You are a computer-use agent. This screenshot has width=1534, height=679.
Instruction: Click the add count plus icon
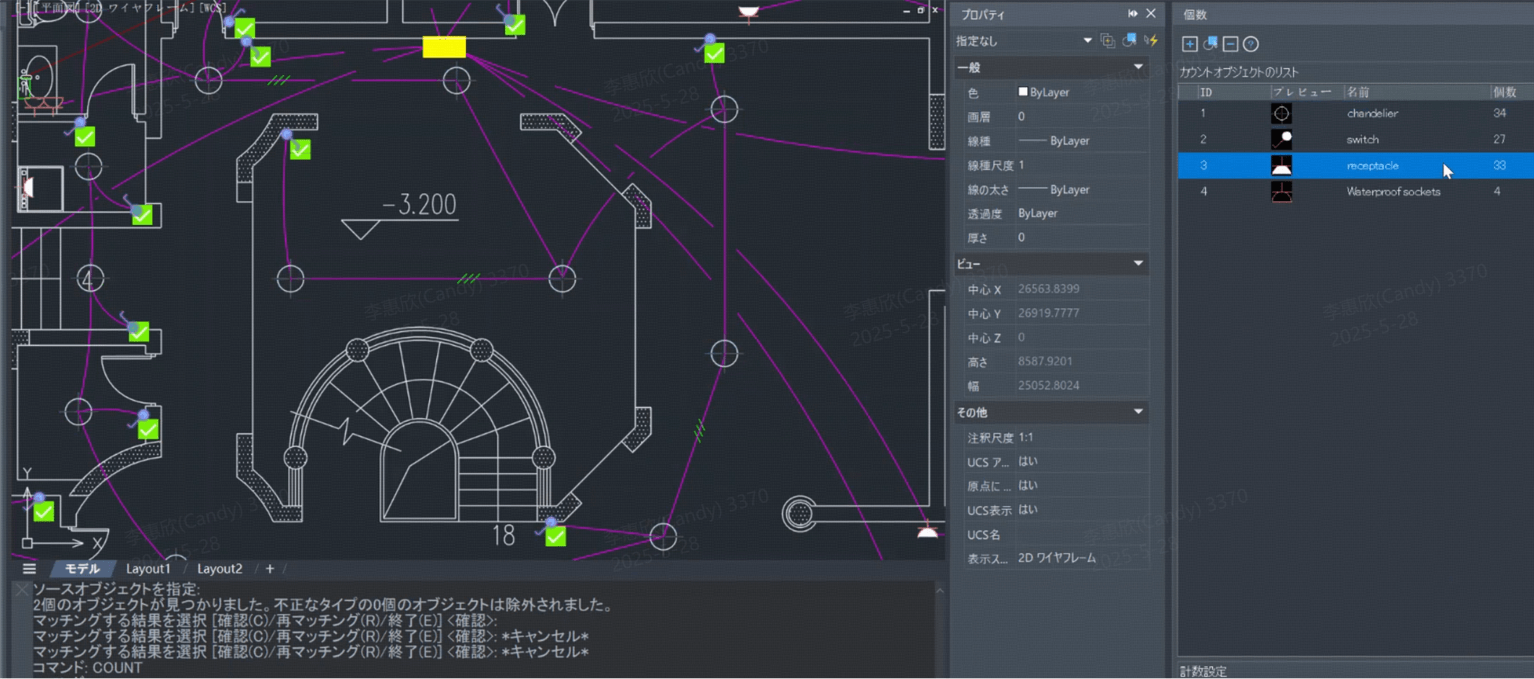coord(1189,44)
